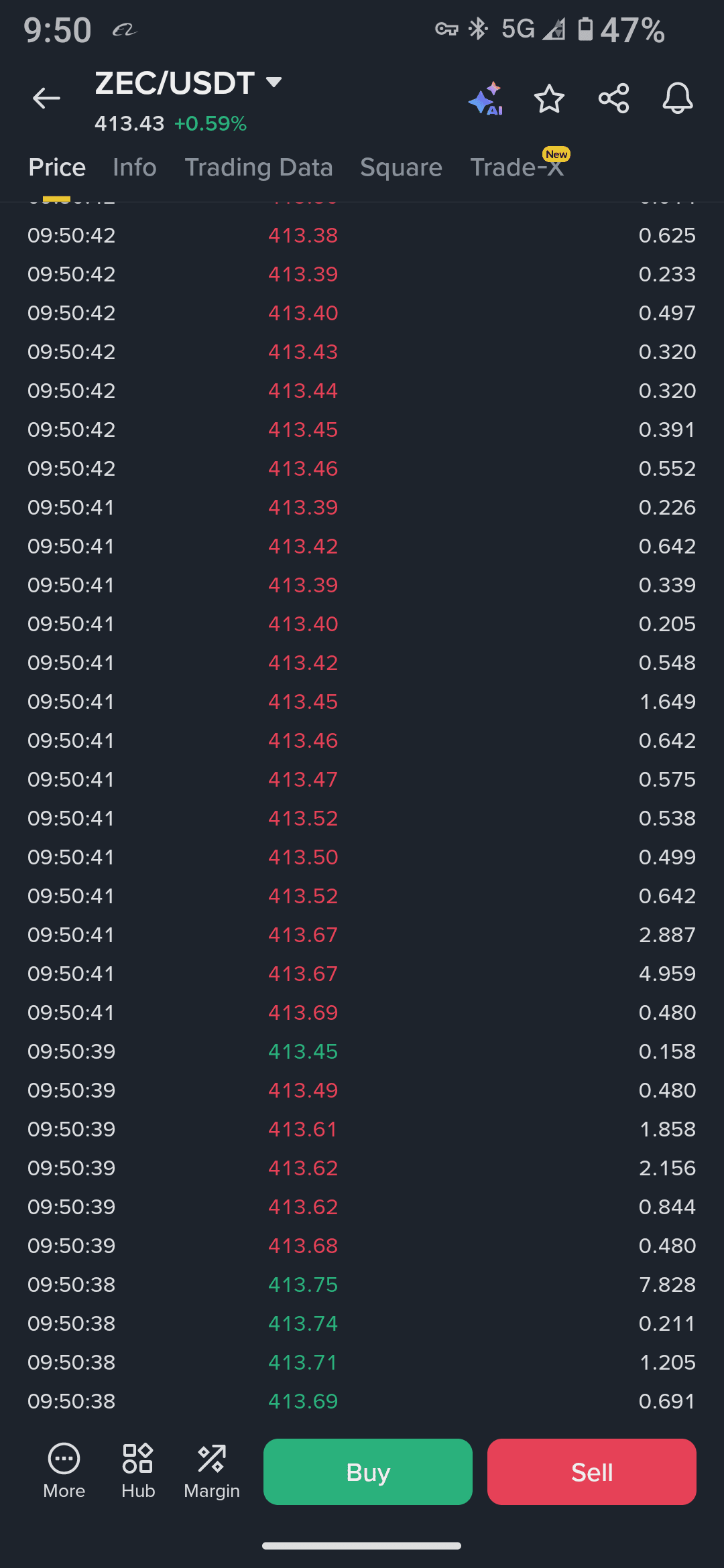Tap the home gesture bar
The image size is (724, 1568).
(362, 1546)
